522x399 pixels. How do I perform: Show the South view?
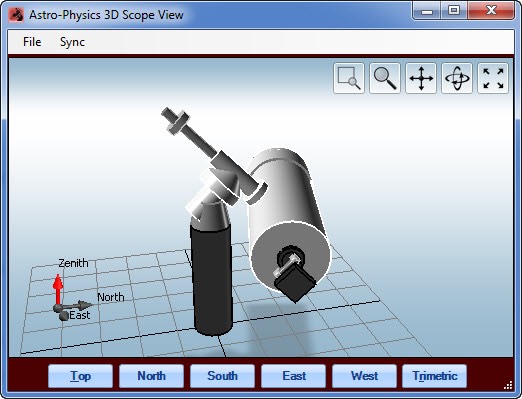222,376
